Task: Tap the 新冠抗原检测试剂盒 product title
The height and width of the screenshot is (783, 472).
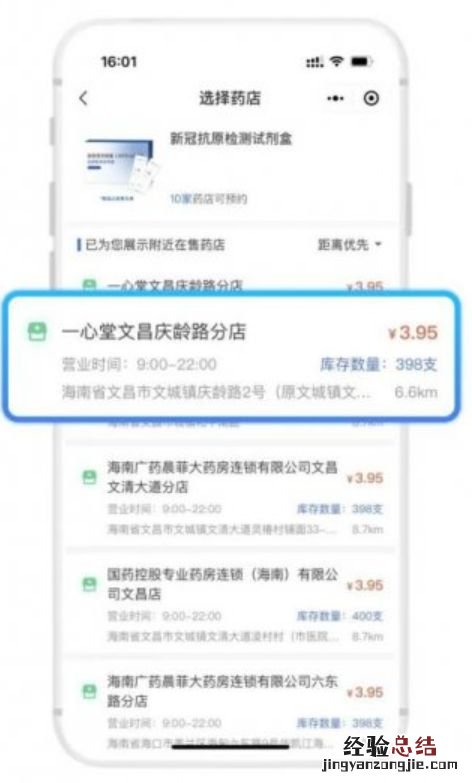Action: tap(231, 138)
